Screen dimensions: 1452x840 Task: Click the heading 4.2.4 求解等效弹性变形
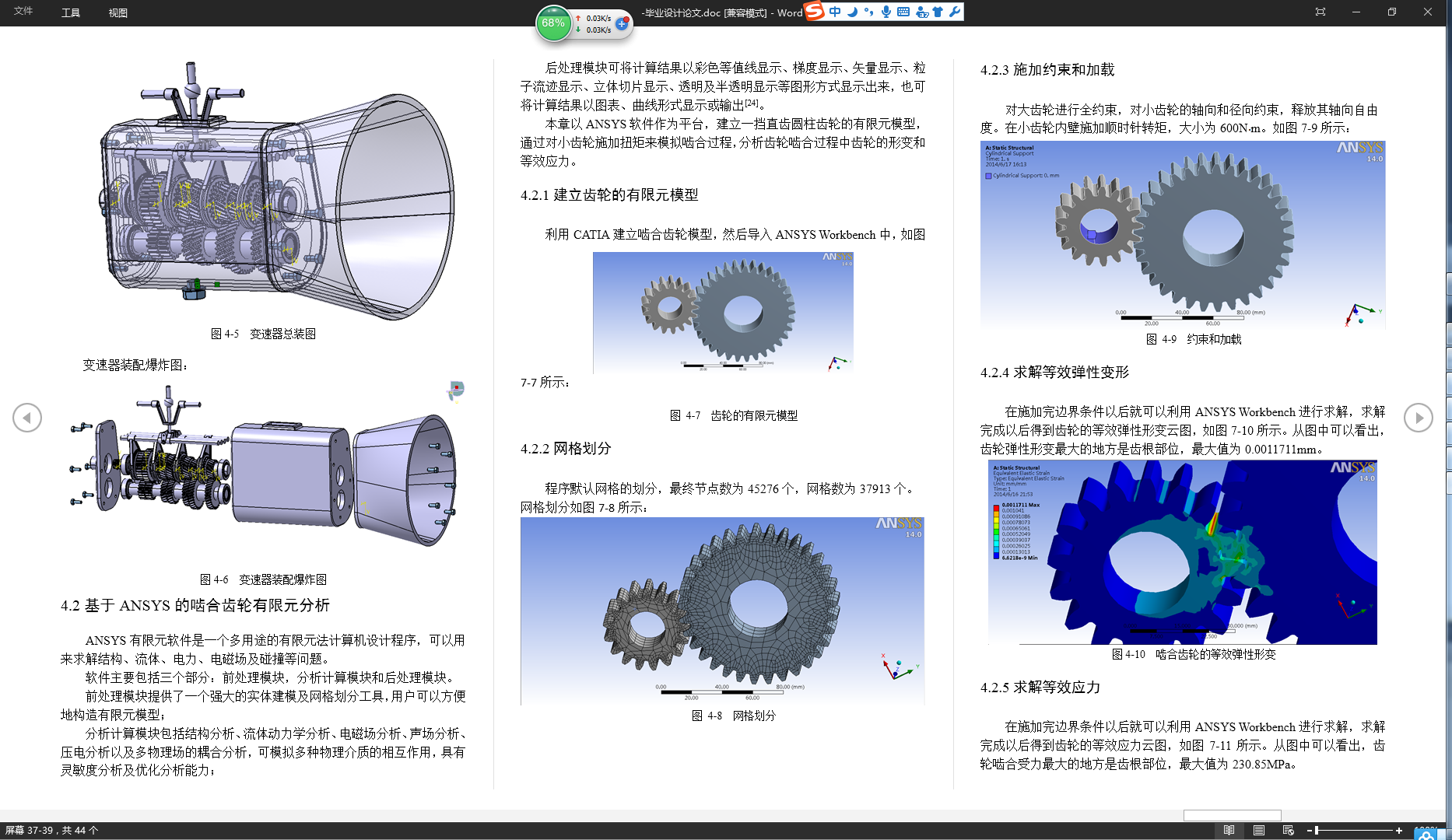click(x=1054, y=373)
